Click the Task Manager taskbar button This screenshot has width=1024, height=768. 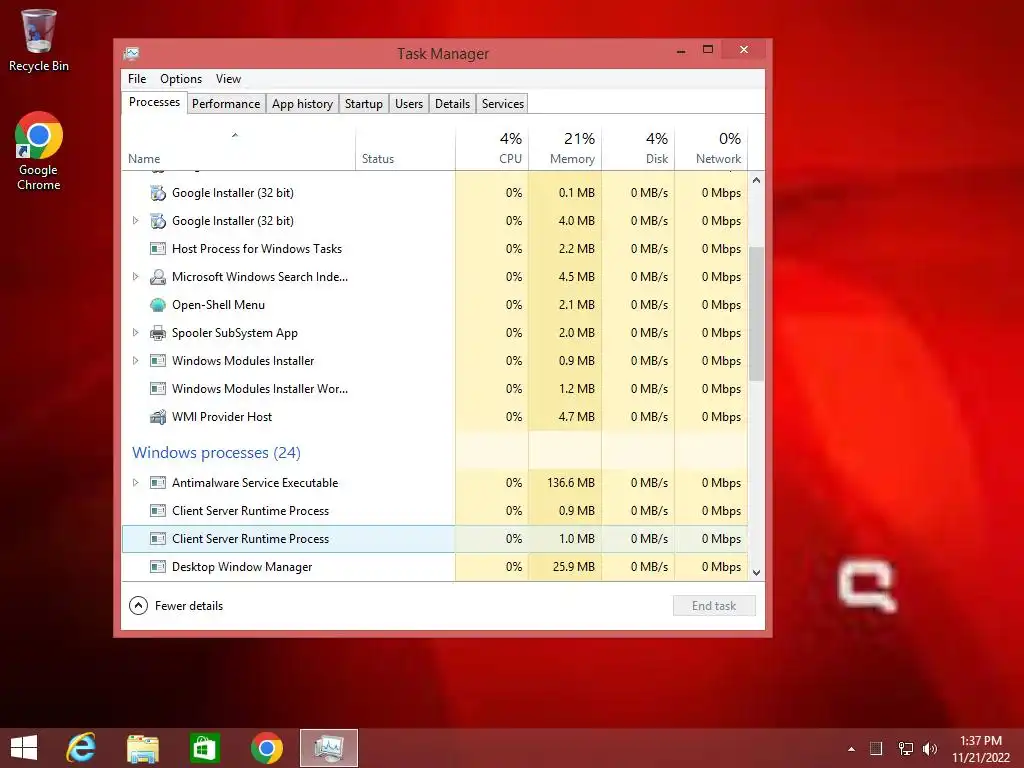point(328,748)
